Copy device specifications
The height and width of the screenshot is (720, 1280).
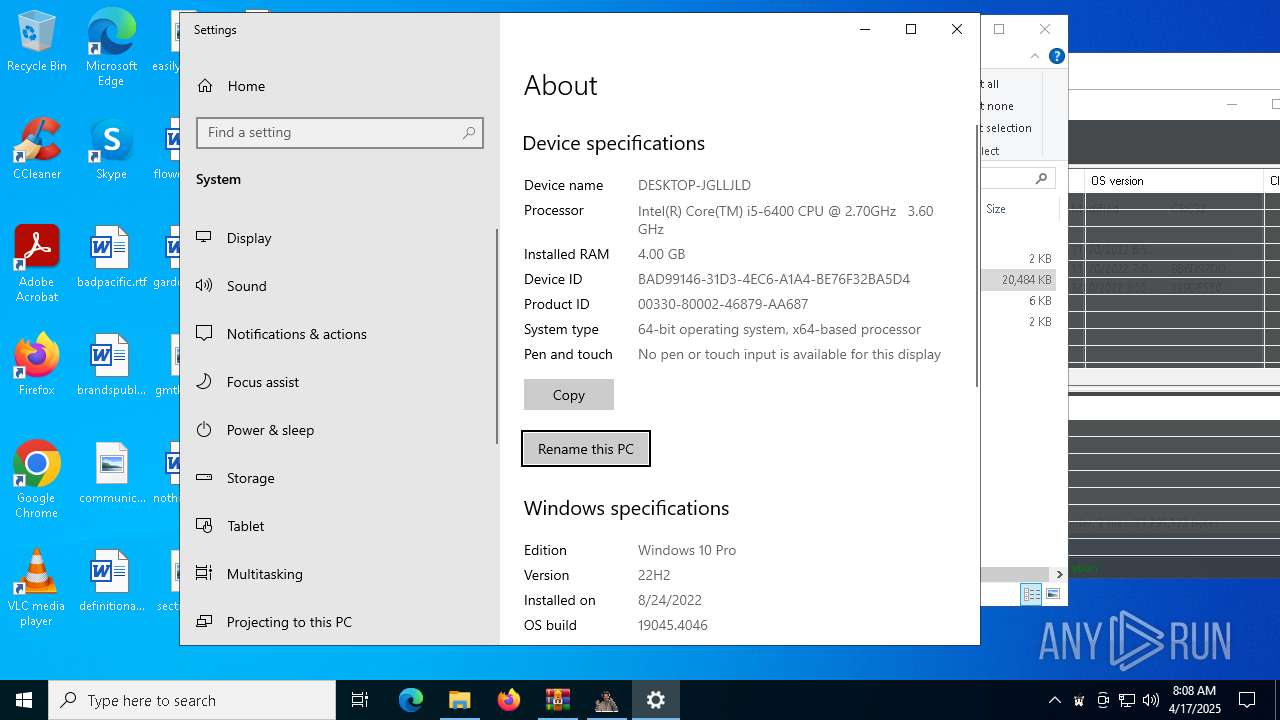point(569,395)
